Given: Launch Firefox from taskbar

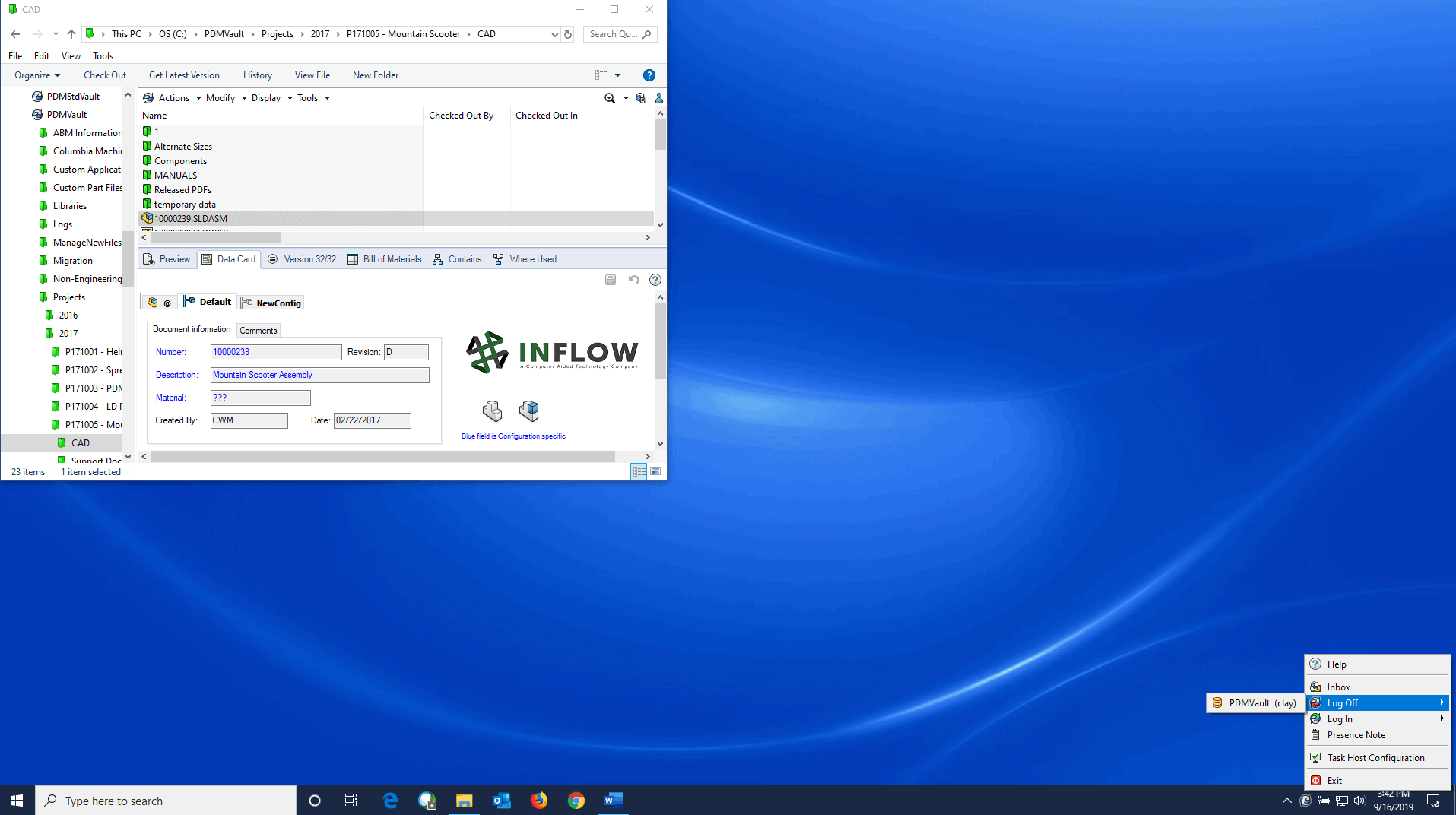Looking at the screenshot, I should click(x=538, y=801).
